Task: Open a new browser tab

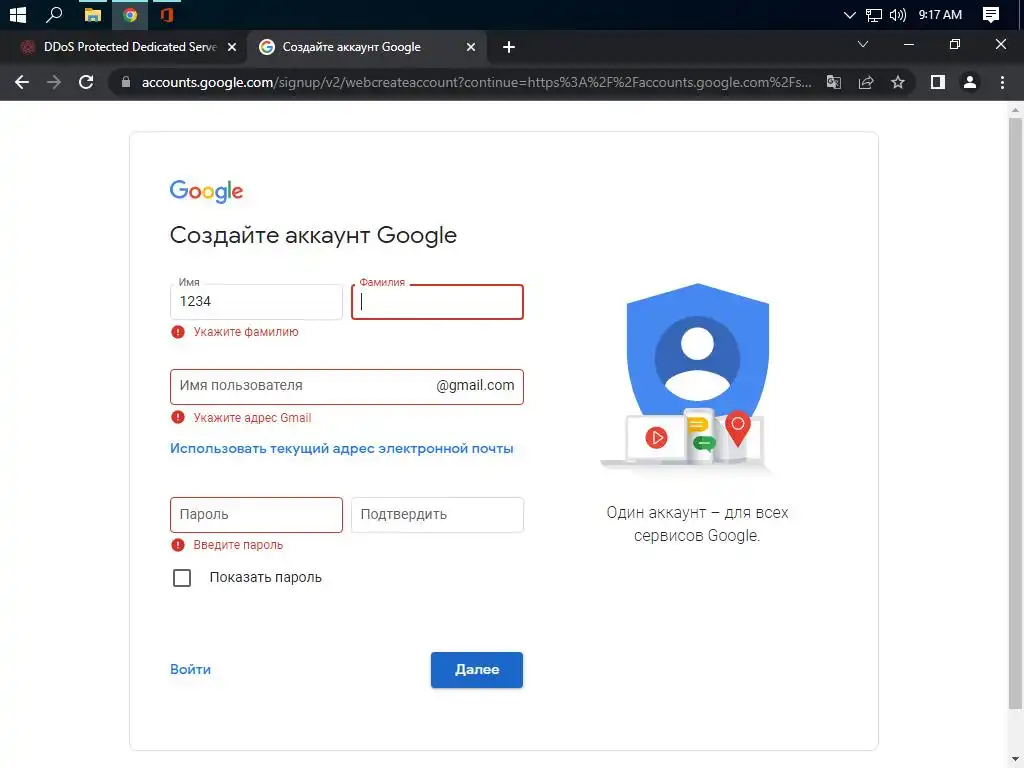Action: pyautogui.click(x=509, y=47)
